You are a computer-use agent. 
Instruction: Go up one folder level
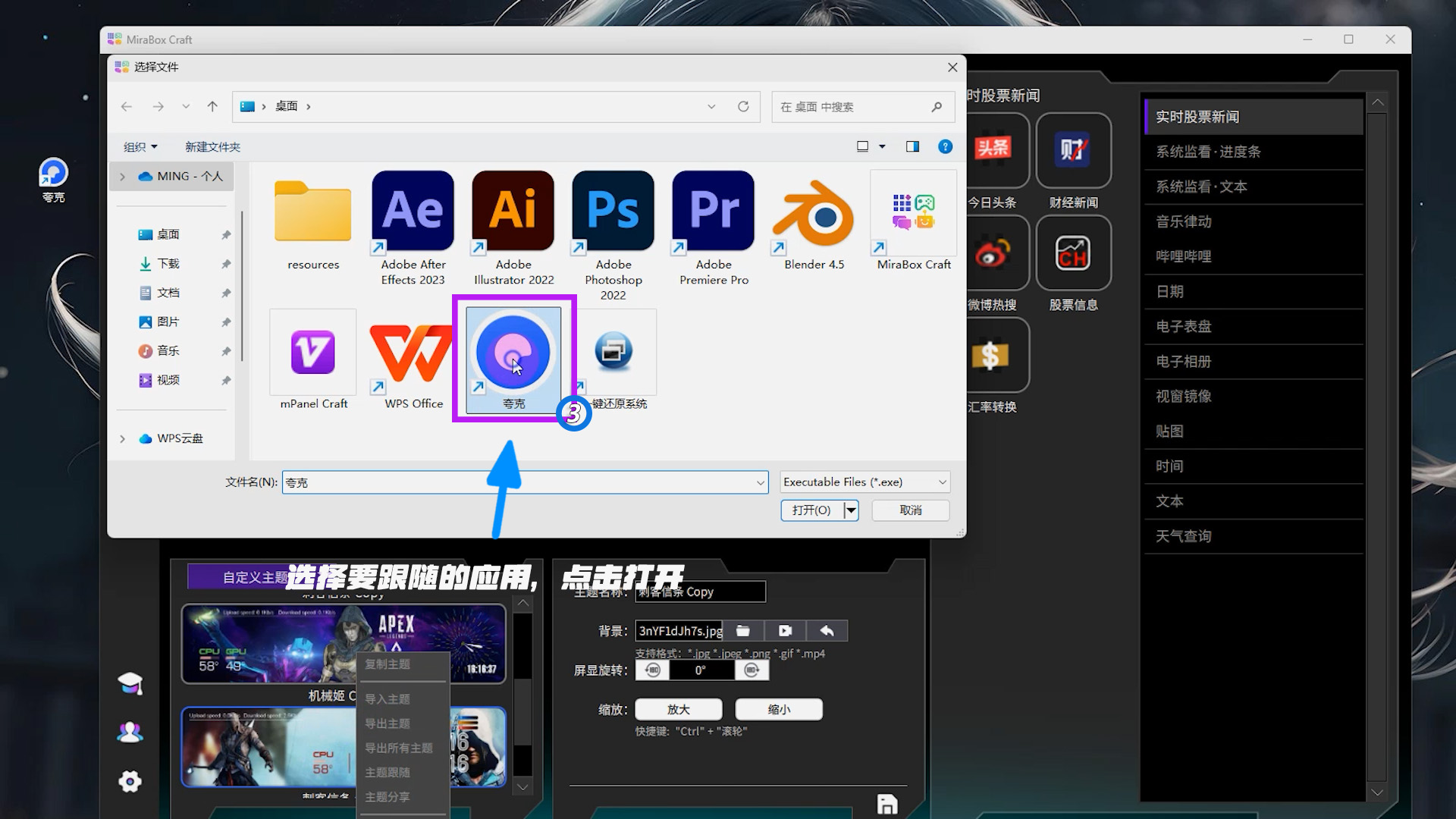(x=212, y=107)
